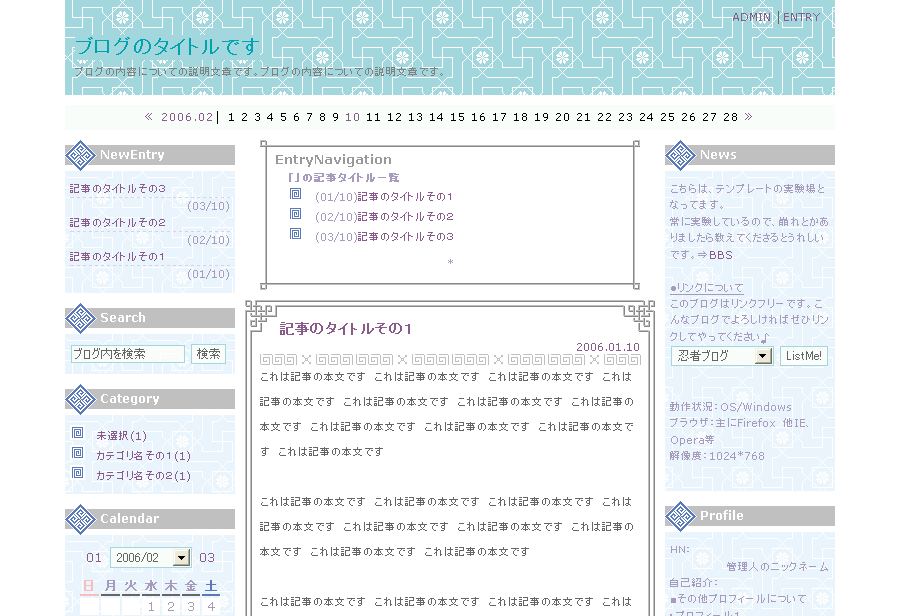Click the Category diamond header icon
Viewport: 900px width, 616px height.
80,399
